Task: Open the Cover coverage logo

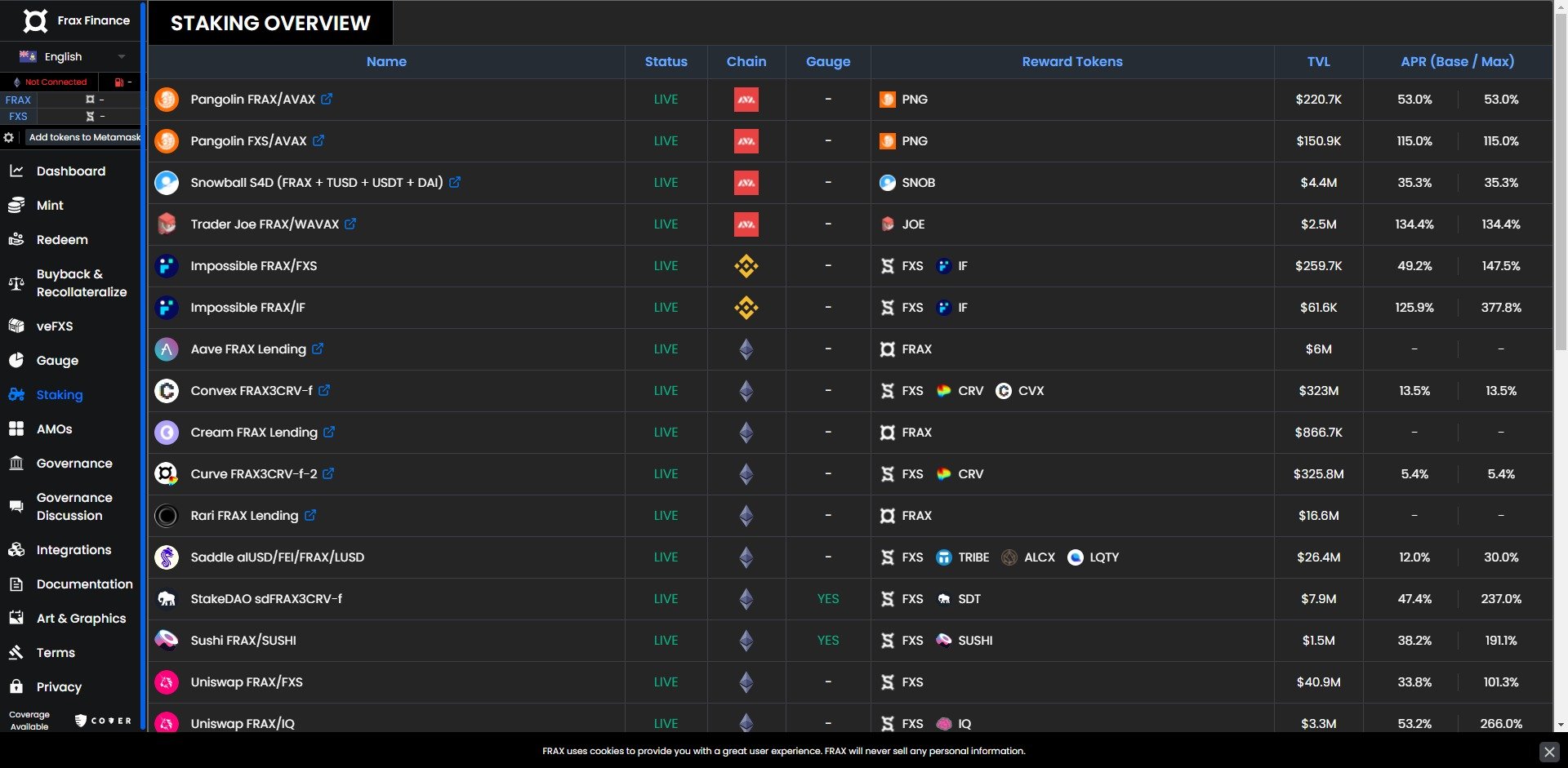Action: (x=103, y=721)
